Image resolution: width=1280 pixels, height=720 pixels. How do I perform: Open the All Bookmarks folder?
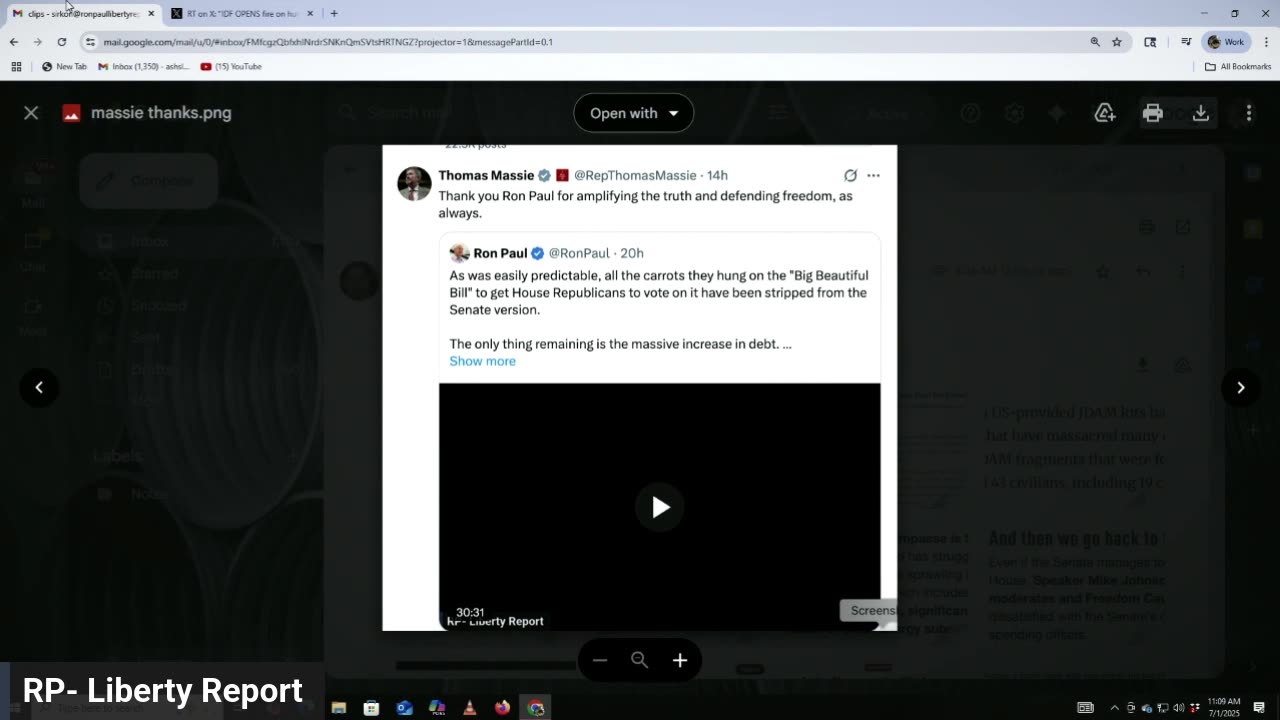pyautogui.click(x=1238, y=67)
